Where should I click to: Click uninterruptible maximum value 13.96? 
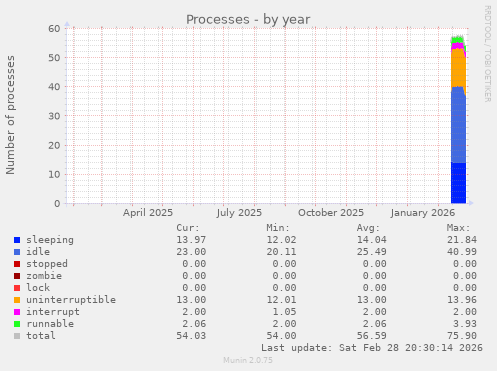coord(462,300)
